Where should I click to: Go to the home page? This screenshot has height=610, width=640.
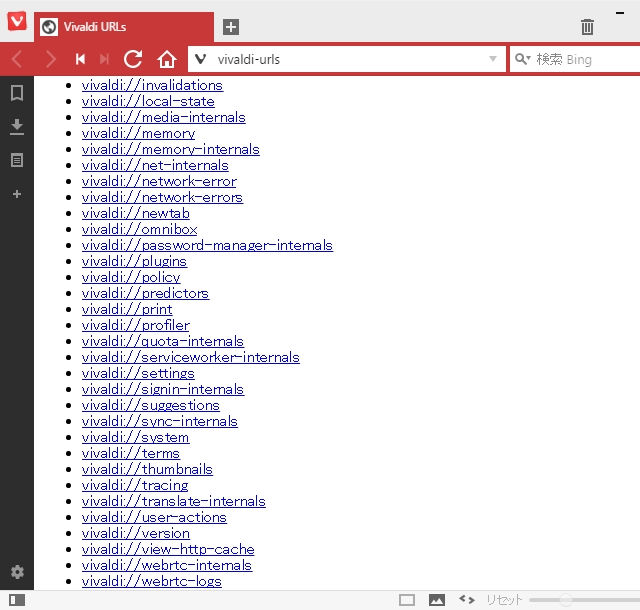(x=167, y=59)
